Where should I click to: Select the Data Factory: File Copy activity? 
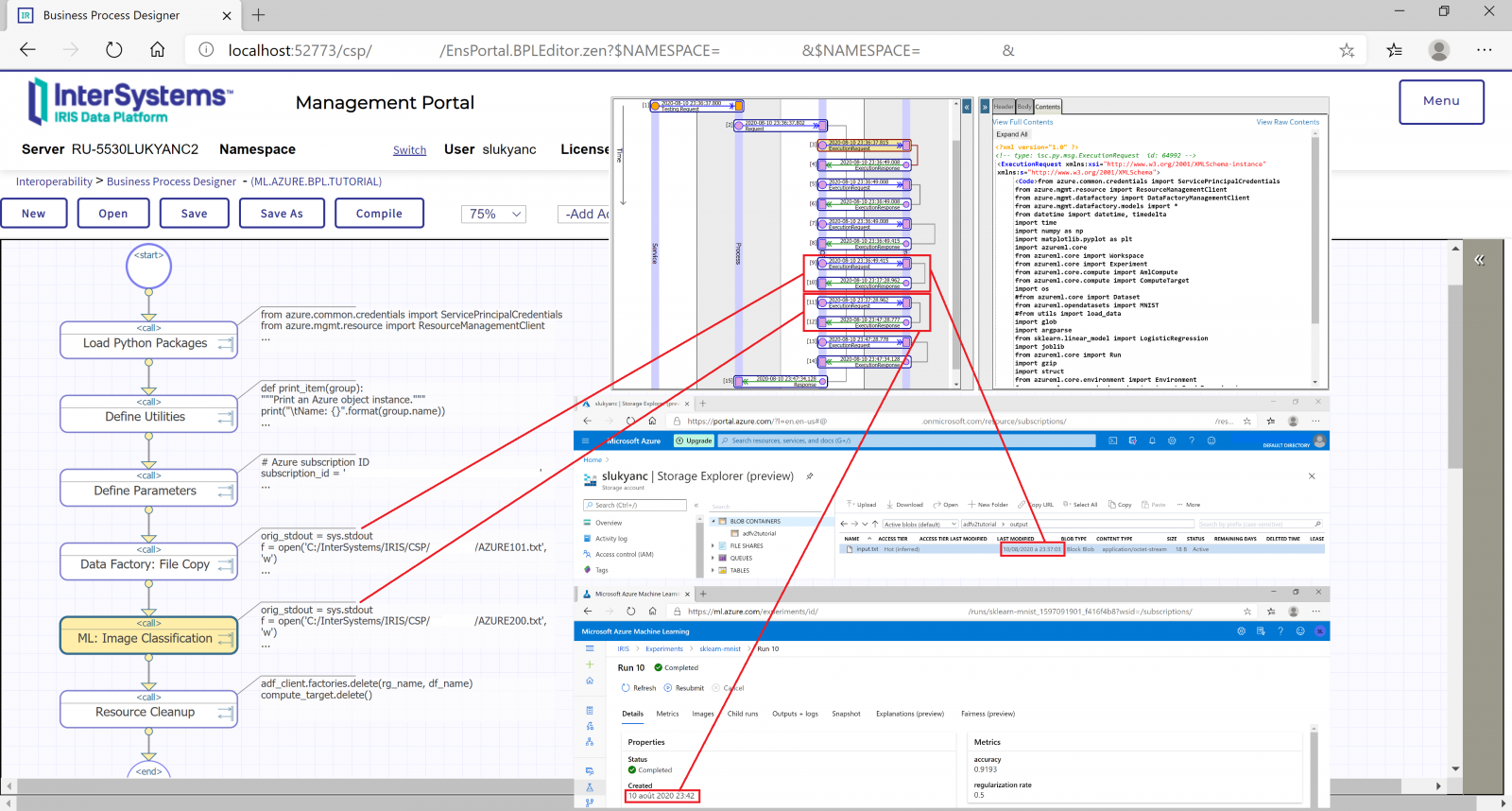[148, 561]
